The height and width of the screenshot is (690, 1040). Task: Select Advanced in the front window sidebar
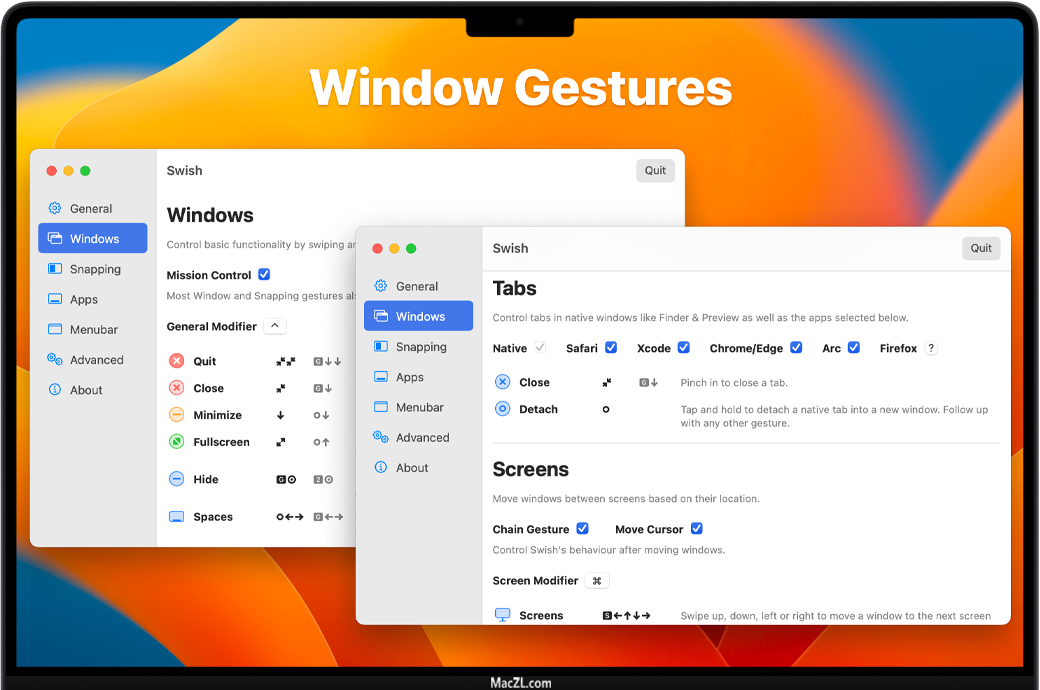pyautogui.click(x=422, y=437)
